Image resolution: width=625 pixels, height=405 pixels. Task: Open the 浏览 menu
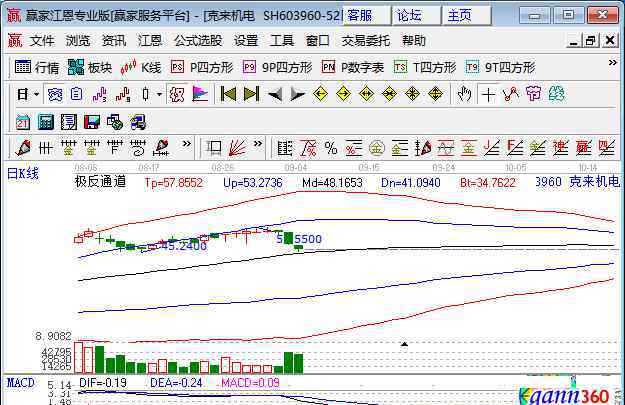pos(78,41)
